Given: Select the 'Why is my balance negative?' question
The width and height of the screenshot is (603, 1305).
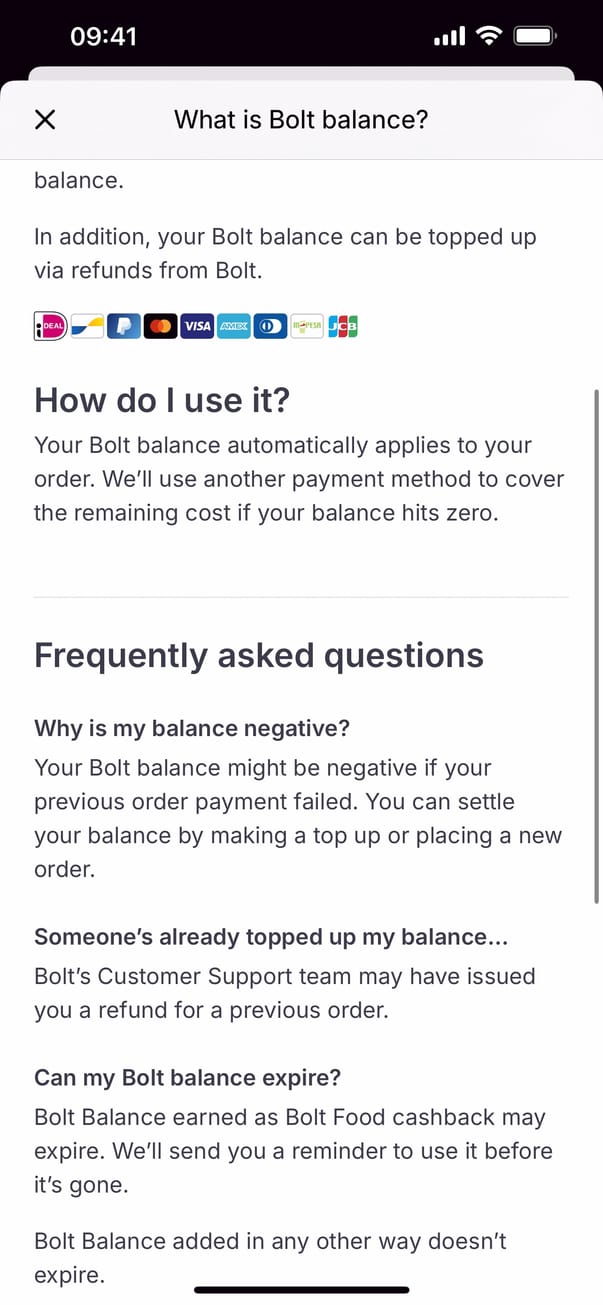Looking at the screenshot, I should (192, 728).
